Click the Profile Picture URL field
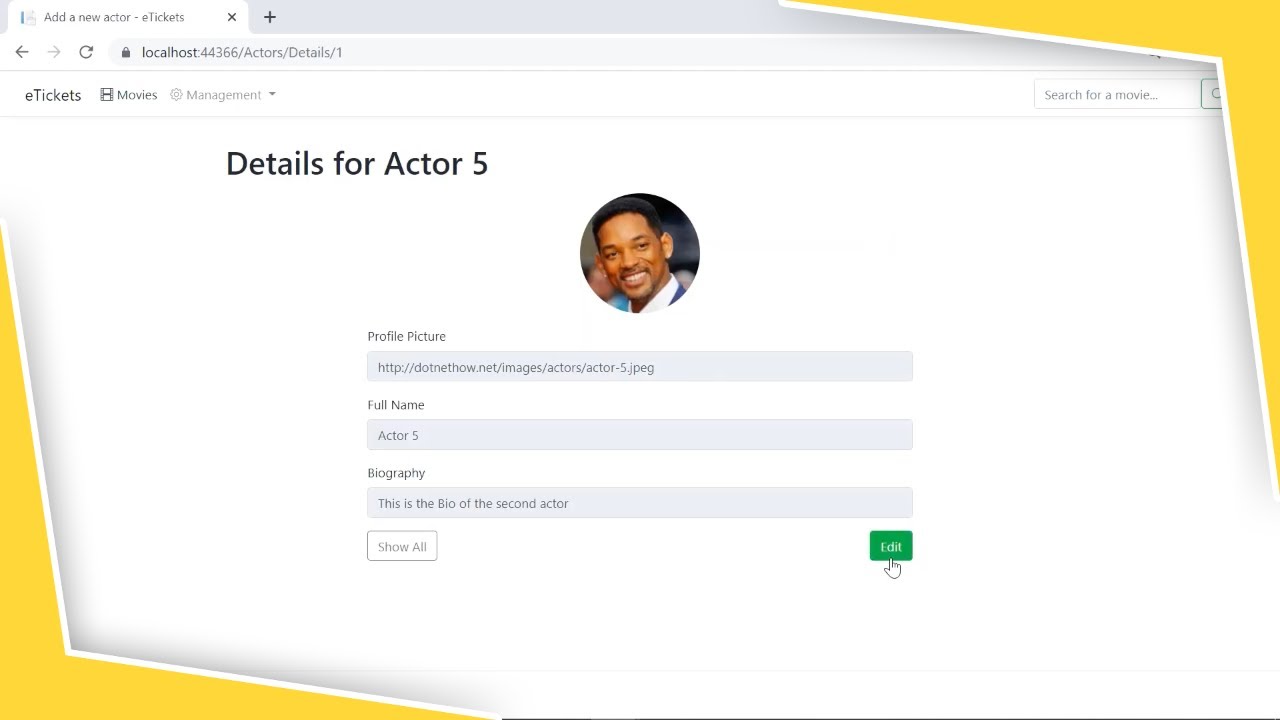This screenshot has height=720, width=1280. pyautogui.click(x=640, y=367)
